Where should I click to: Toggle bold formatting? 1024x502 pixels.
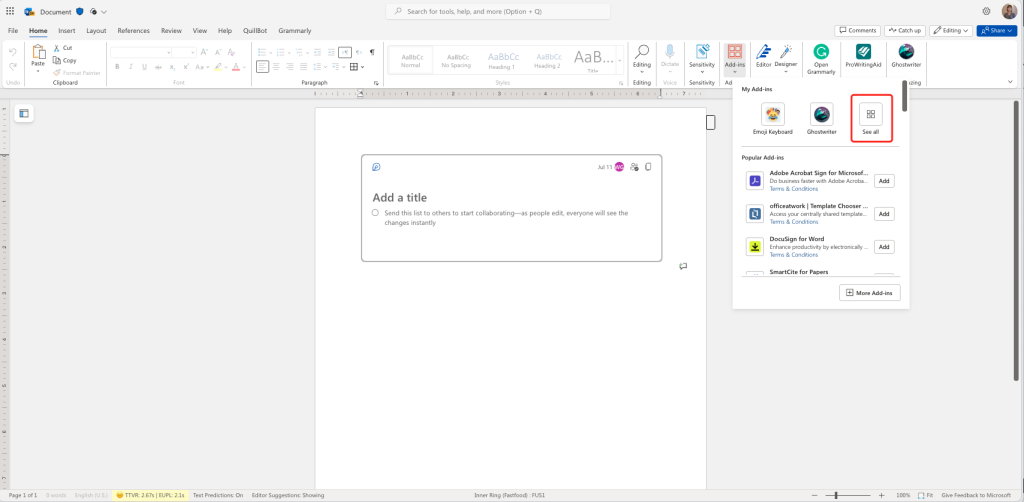117,67
